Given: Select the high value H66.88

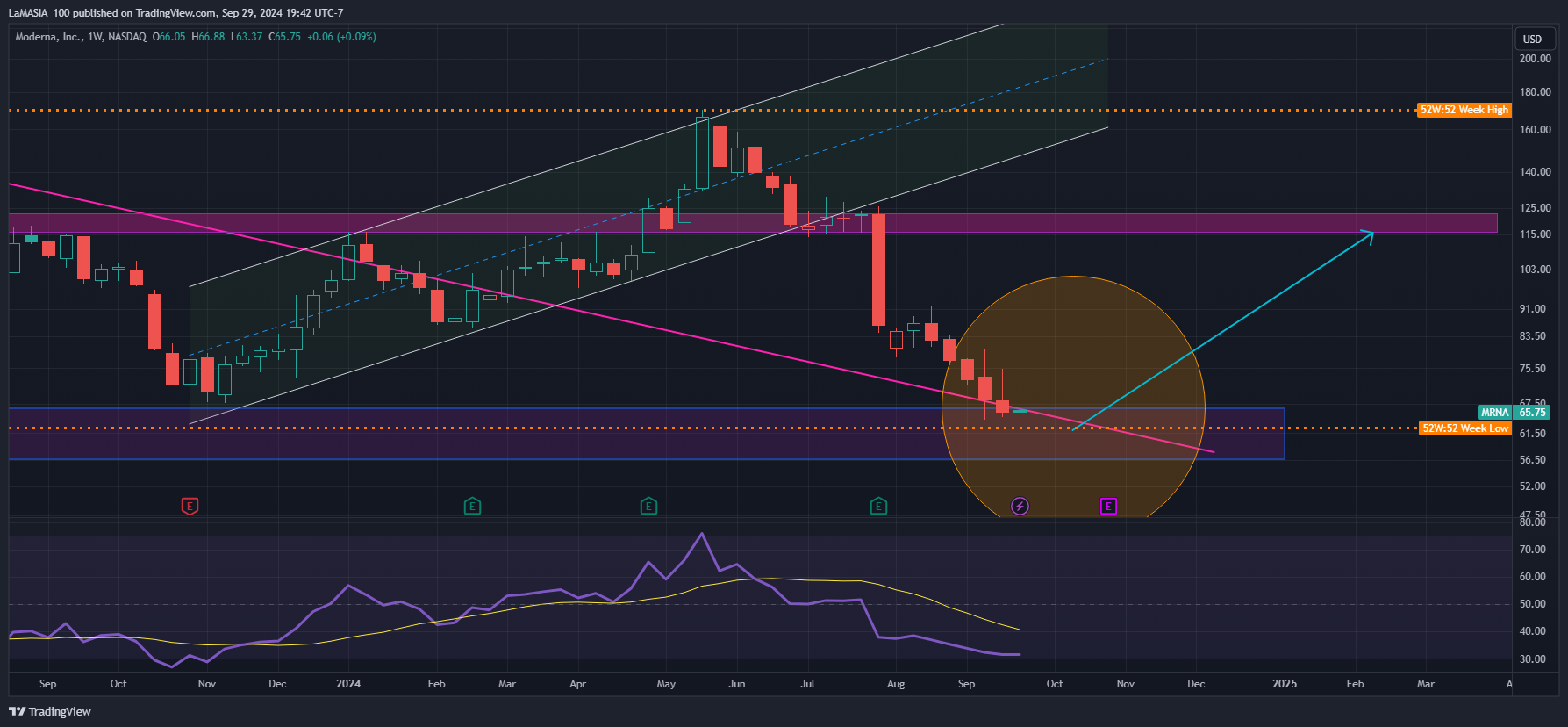Looking at the screenshot, I should (x=209, y=37).
